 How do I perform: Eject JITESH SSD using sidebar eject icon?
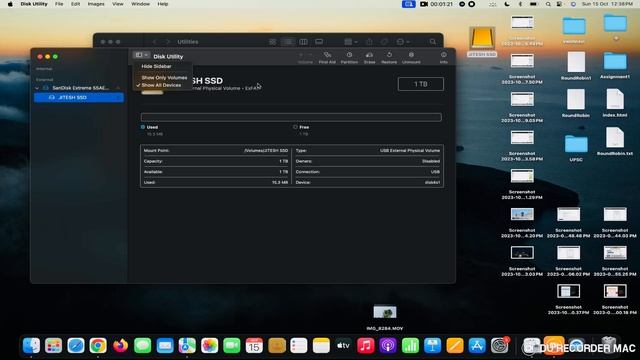pos(118,98)
